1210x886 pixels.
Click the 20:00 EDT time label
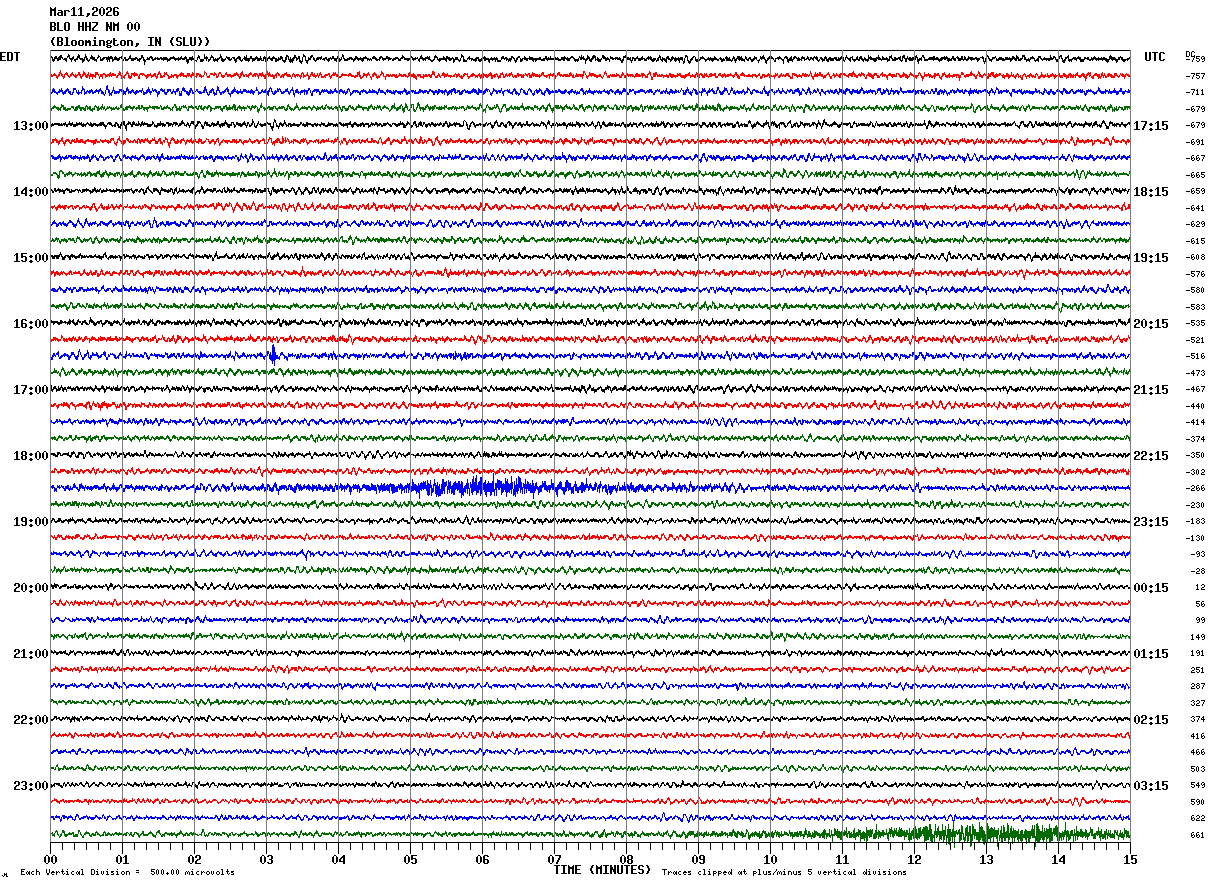[31, 588]
